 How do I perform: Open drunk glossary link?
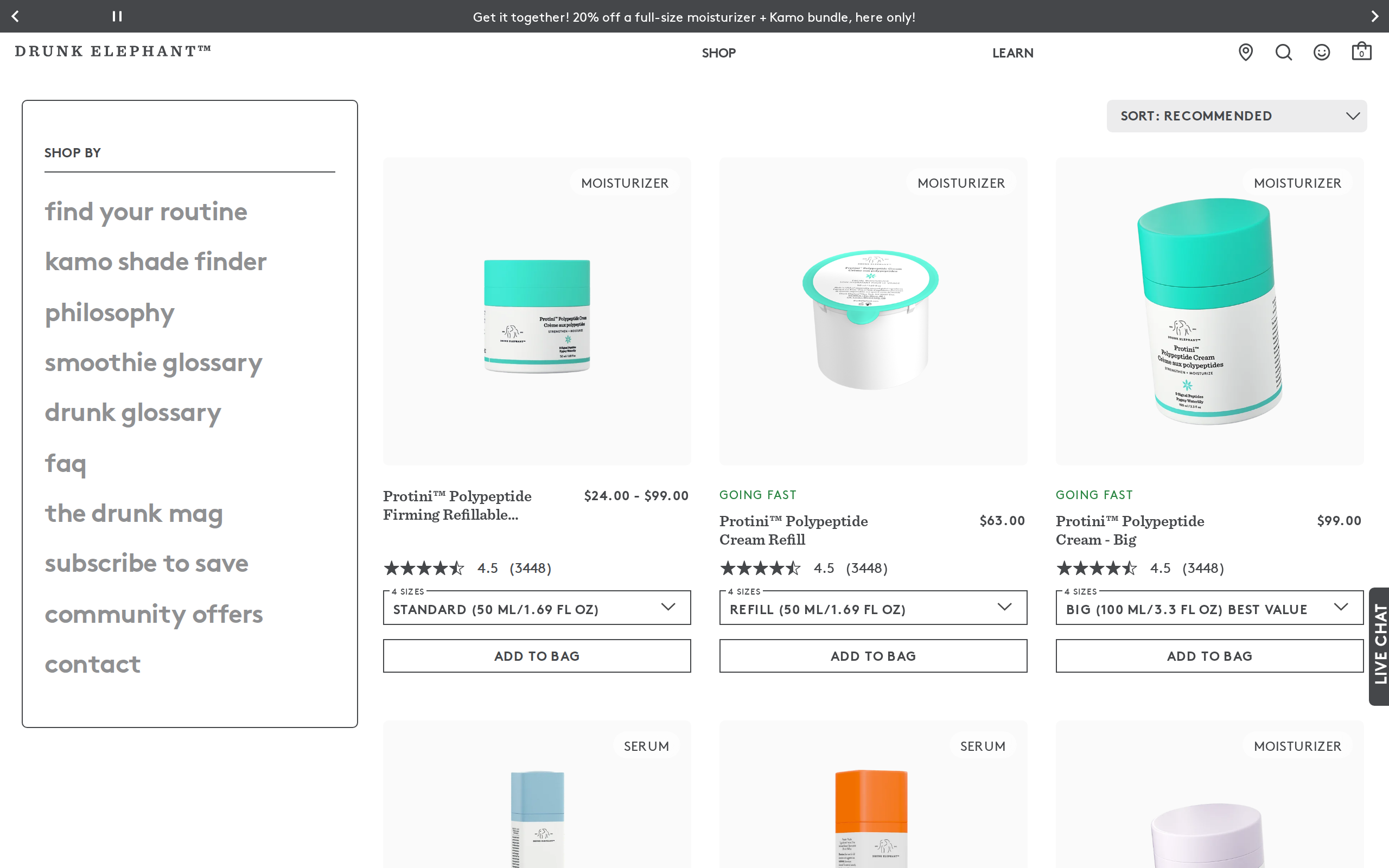(132, 413)
